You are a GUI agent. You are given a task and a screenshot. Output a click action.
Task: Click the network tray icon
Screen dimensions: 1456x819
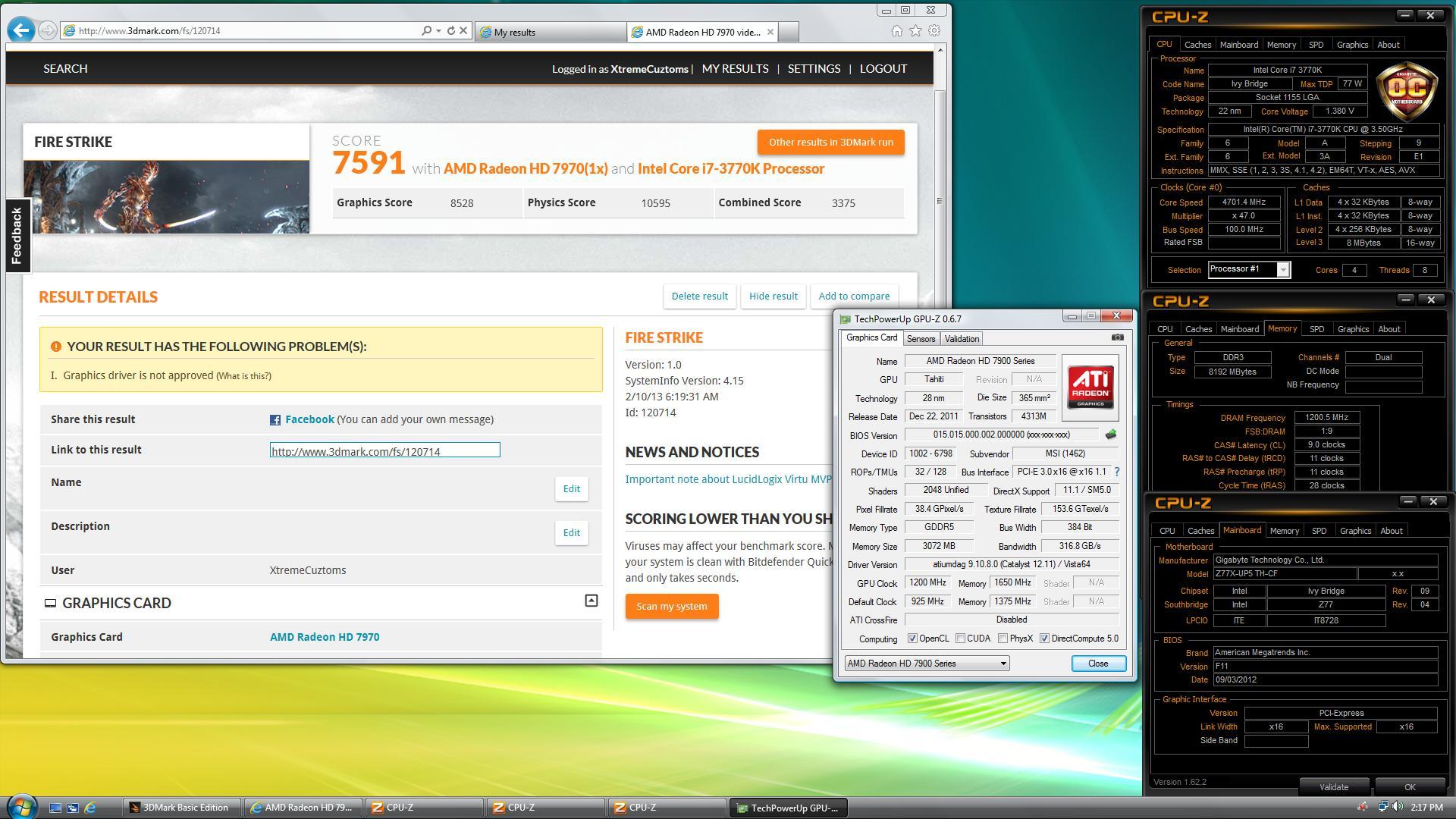pyautogui.click(x=1382, y=807)
